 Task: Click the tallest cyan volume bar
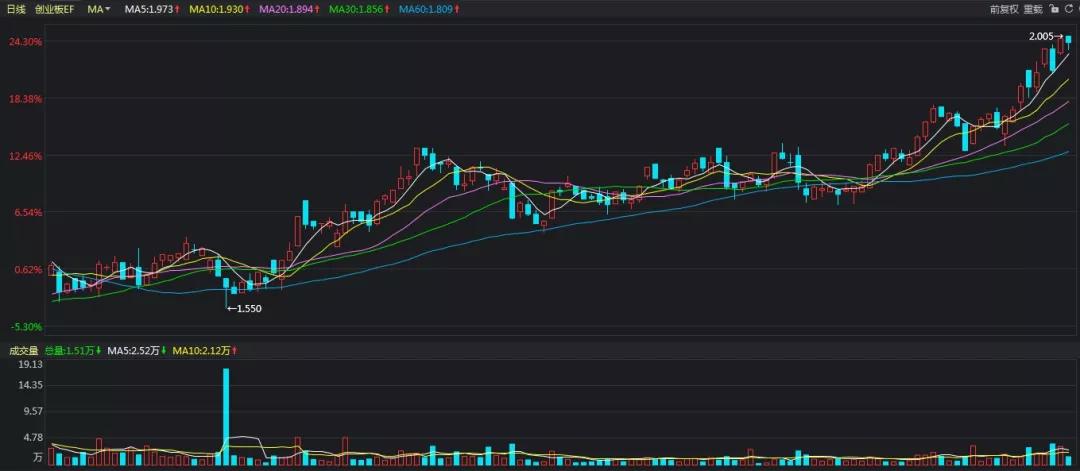click(x=226, y=417)
